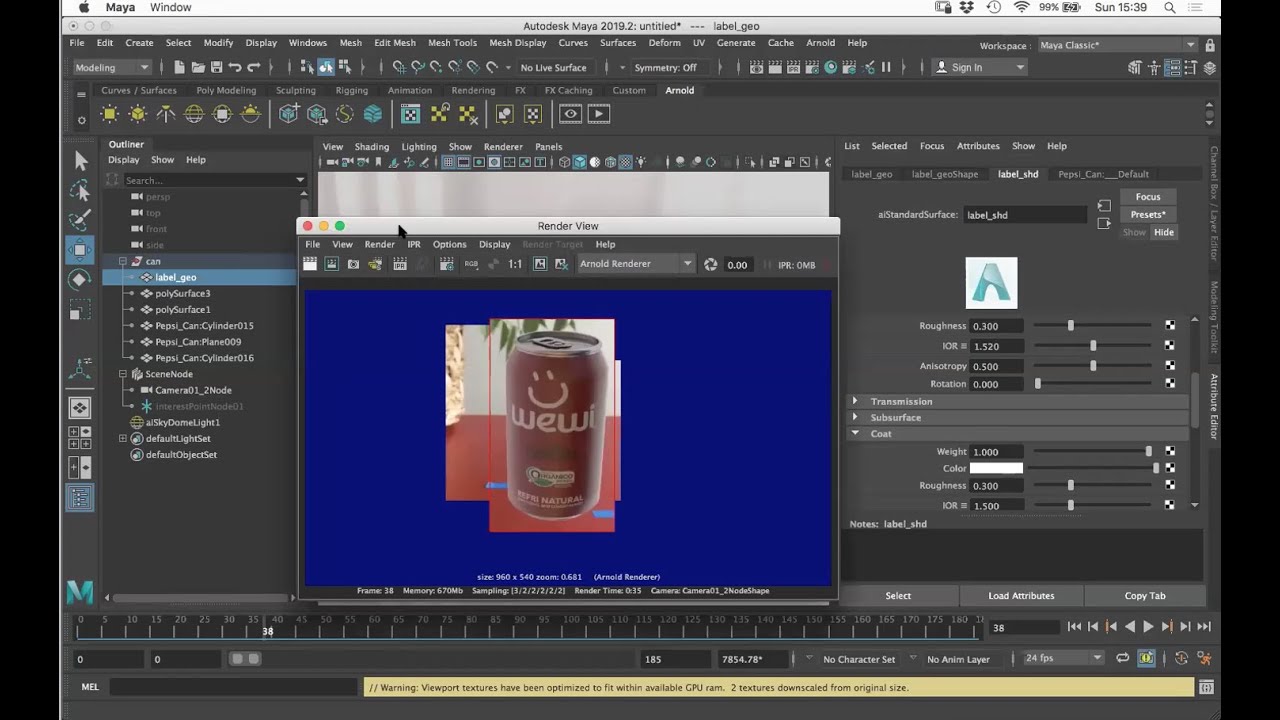Open render settings from Render View toolbar
This screenshot has height=720, width=1280.
(x=447, y=264)
